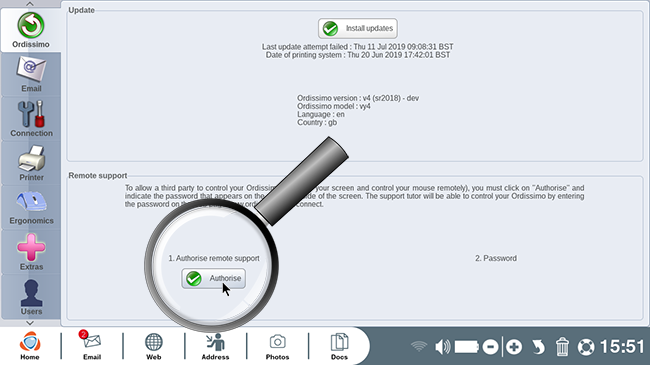Open the Email settings in the sidebar
The image size is (650, 365).
click(31, 74)
